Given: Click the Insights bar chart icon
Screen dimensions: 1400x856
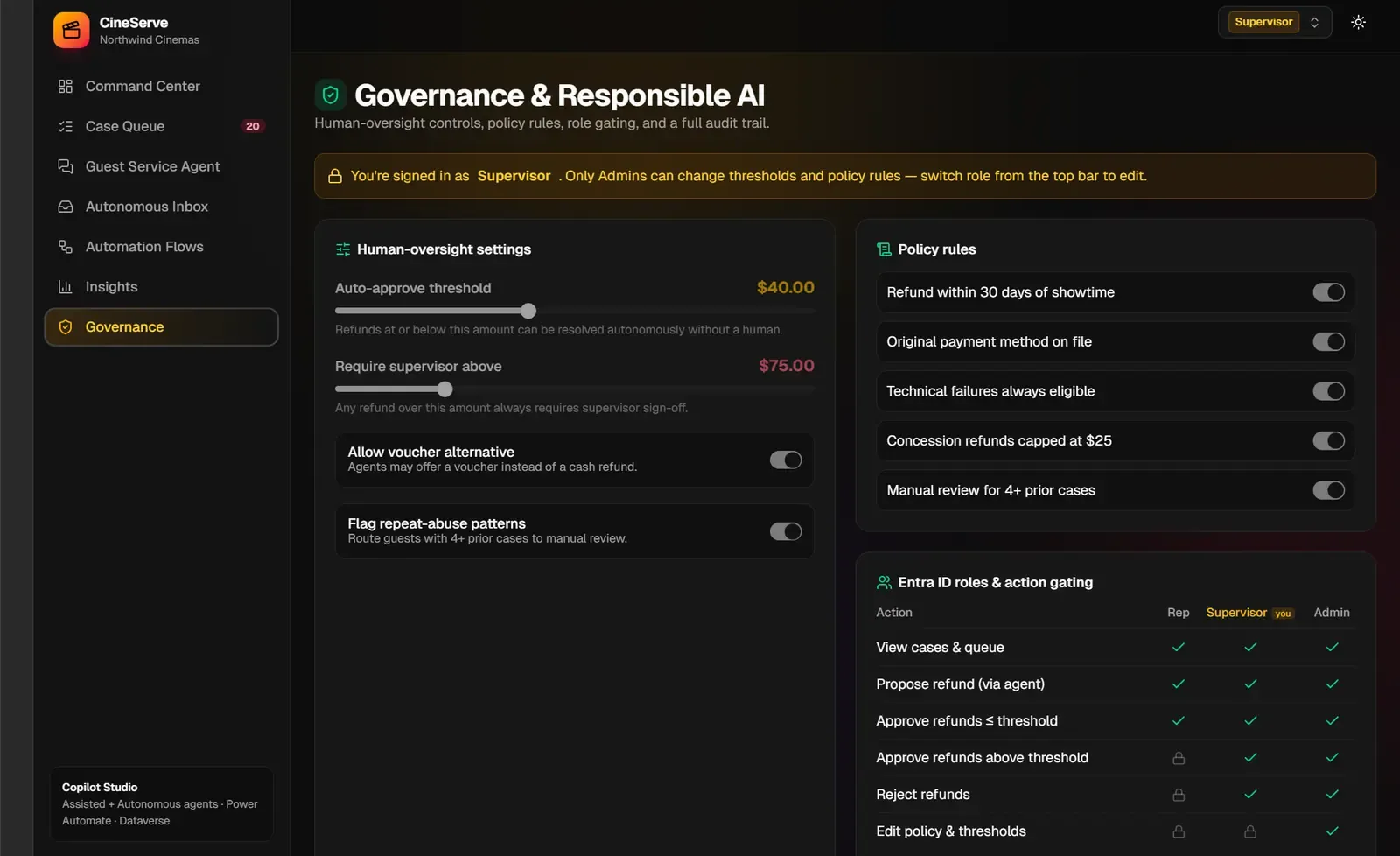Looking at the screenshot, I should tap(66, 287).
